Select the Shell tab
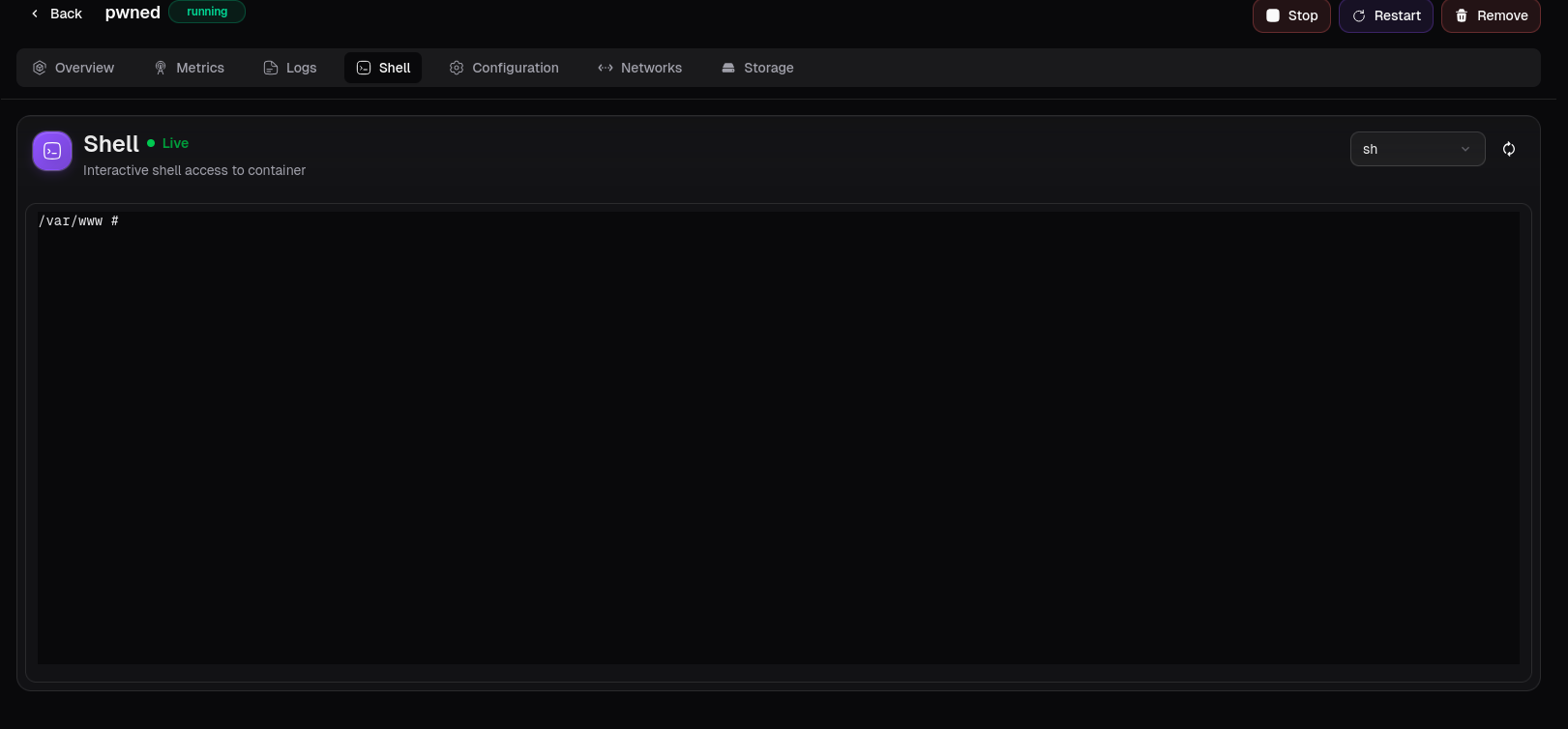Image resolution: width=1568 pixels, height=729 pixels. (383, 68)
